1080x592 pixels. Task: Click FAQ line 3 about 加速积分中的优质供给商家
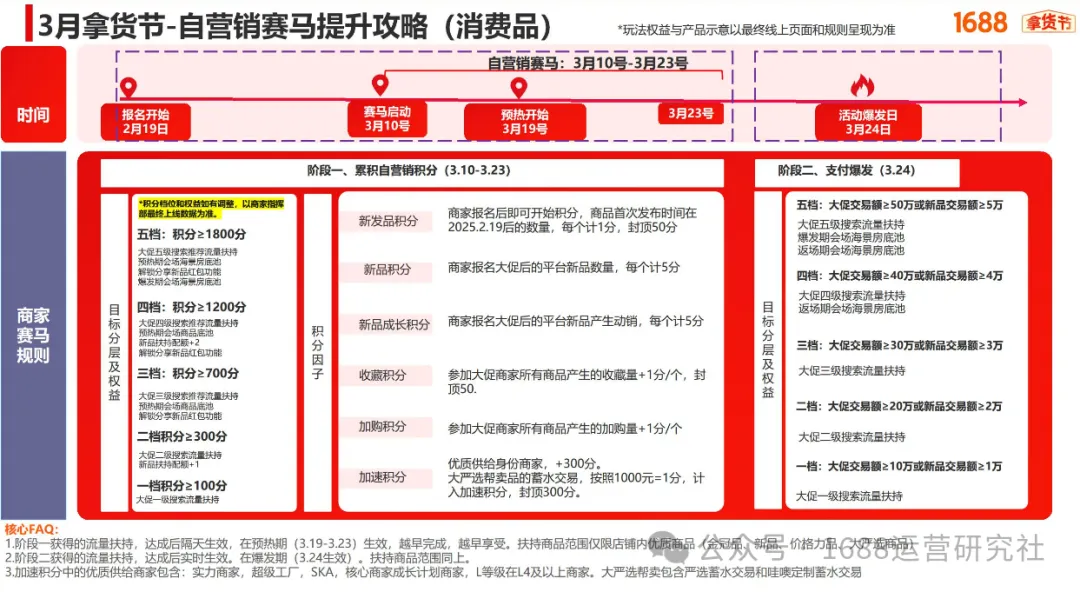coord(433,573)
